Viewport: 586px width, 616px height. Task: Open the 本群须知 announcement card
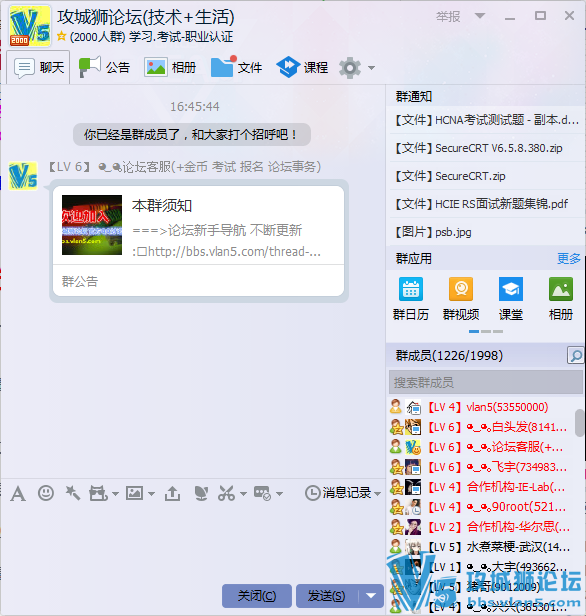coord(199,241)
